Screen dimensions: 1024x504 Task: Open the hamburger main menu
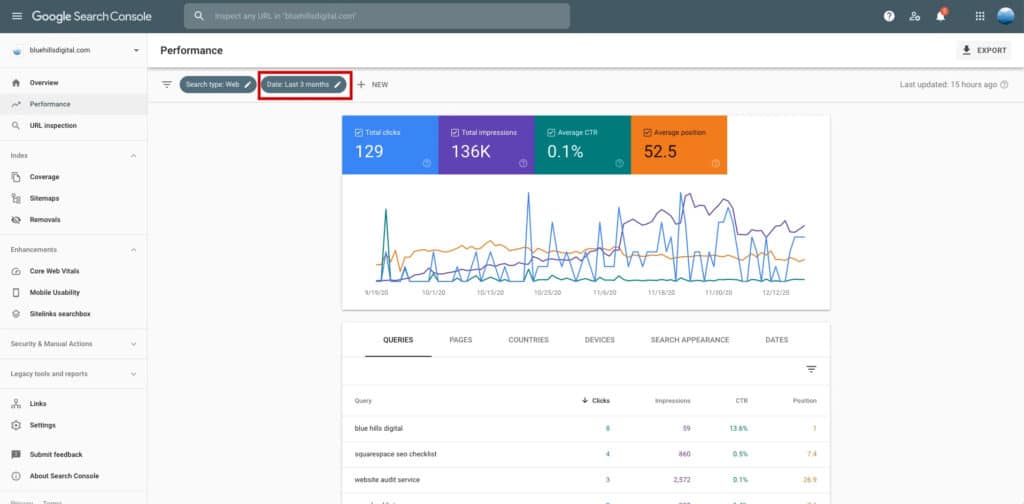point(17,16)
